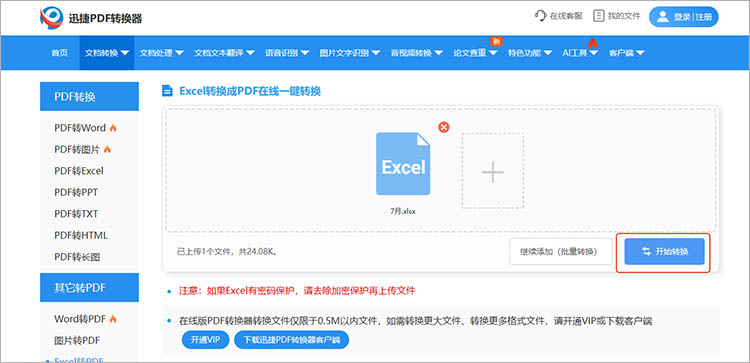Image resolution: width=750 pixels, height=363 pixels.
Task: Click the 开始转换 button
Action: (664, 252)
